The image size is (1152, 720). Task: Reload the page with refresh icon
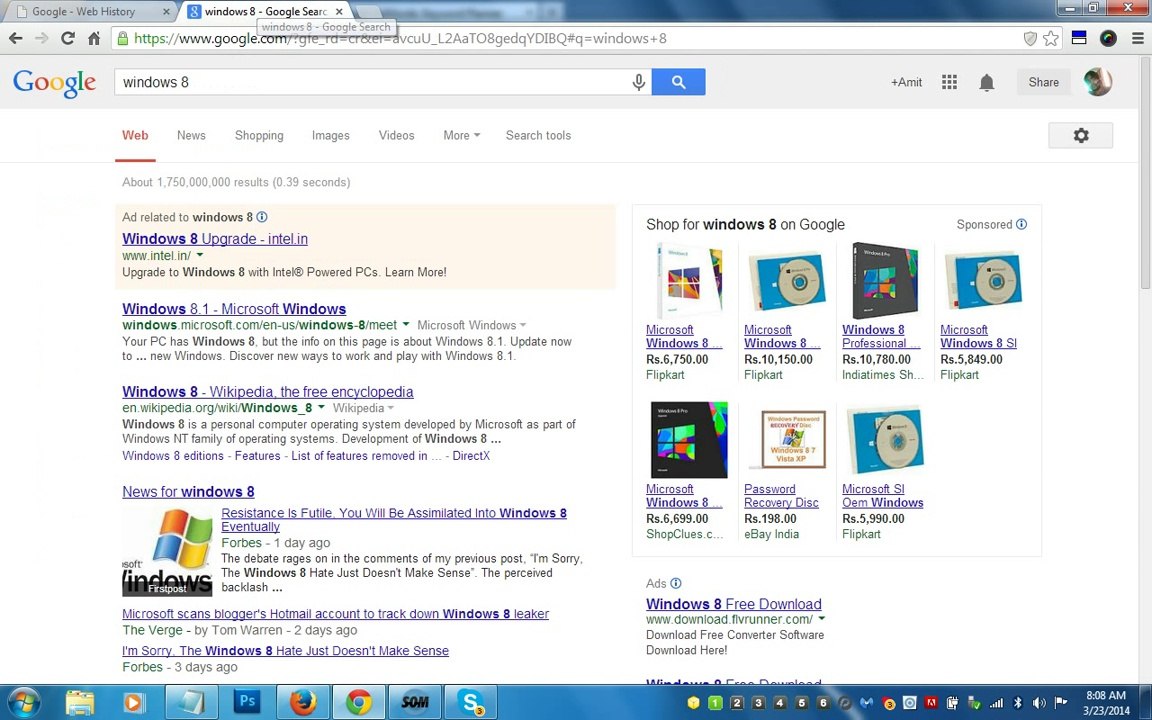[x=68, y=38]
